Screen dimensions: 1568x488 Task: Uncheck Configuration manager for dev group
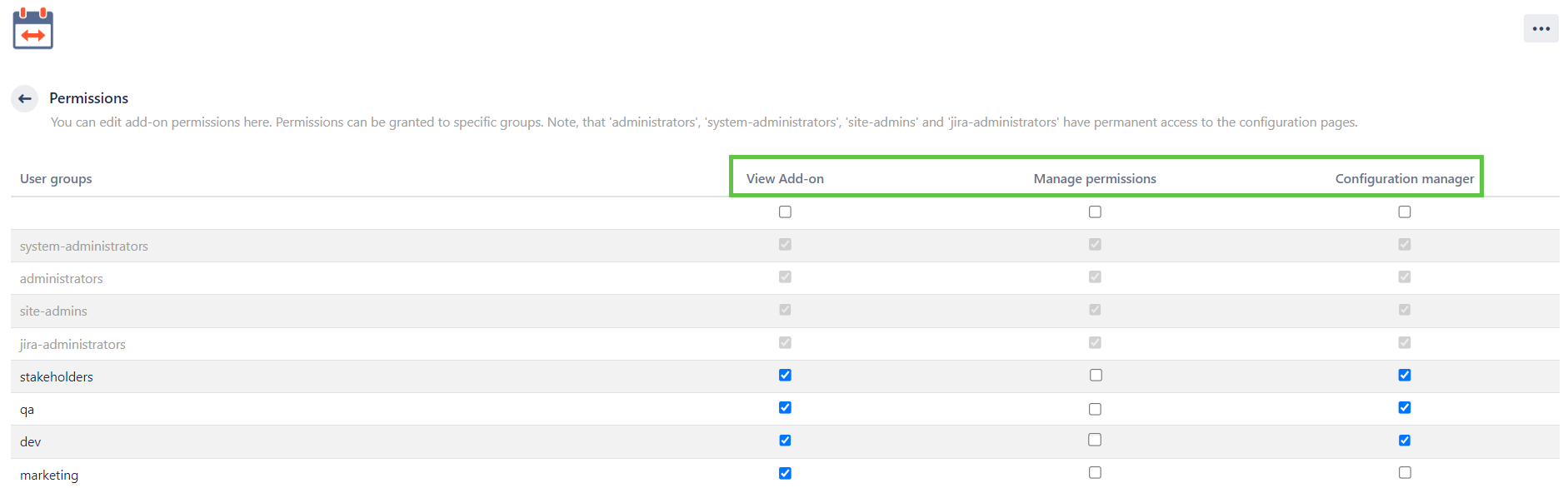(1405, 441)
